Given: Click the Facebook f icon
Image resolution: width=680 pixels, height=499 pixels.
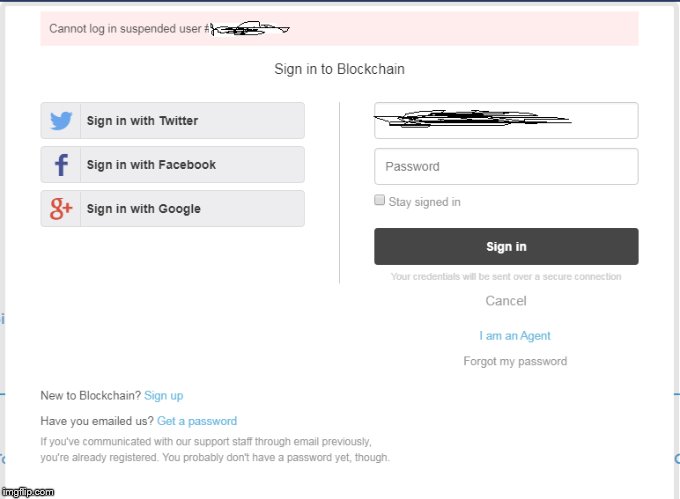Looking at the screenshot, I should point(61,165).
